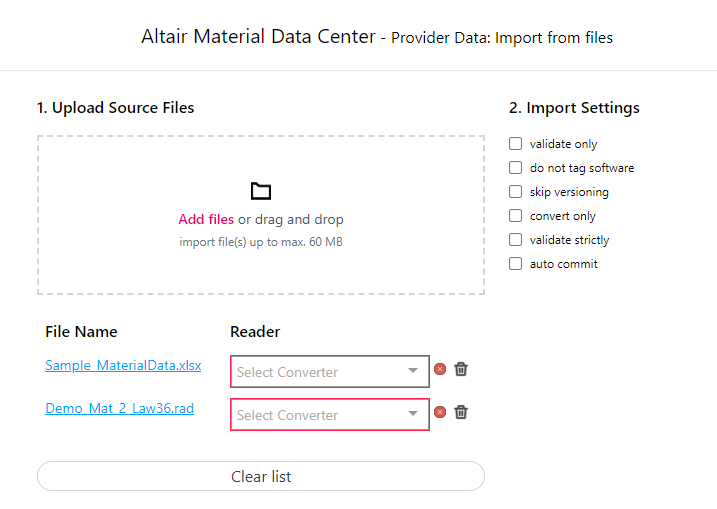Image resolution: width=717 pixels, height=509 pixels.
Task: Turn on the auto commit checkbox
Action: pyautogui.click(x=516, y=264)
